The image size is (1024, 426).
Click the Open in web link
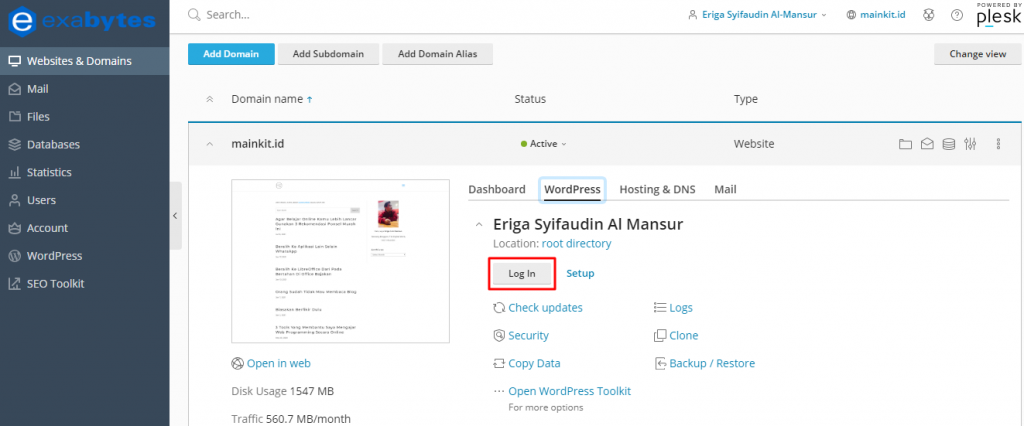click(279, 363)
